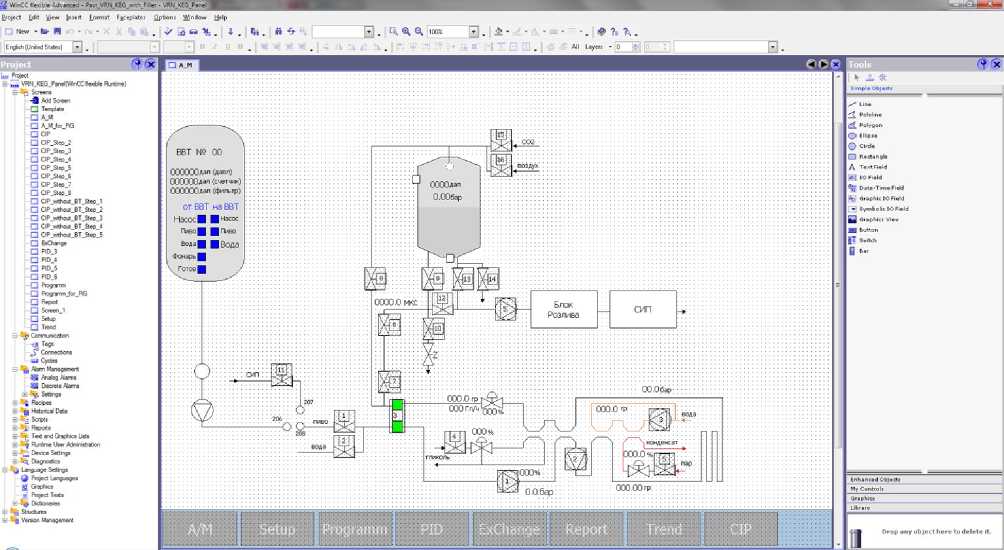The height and width of the screenshot is (550, 1004).
Task: Click the green valve indicator block
Action: pyautogui.click(x=396, y=415)
